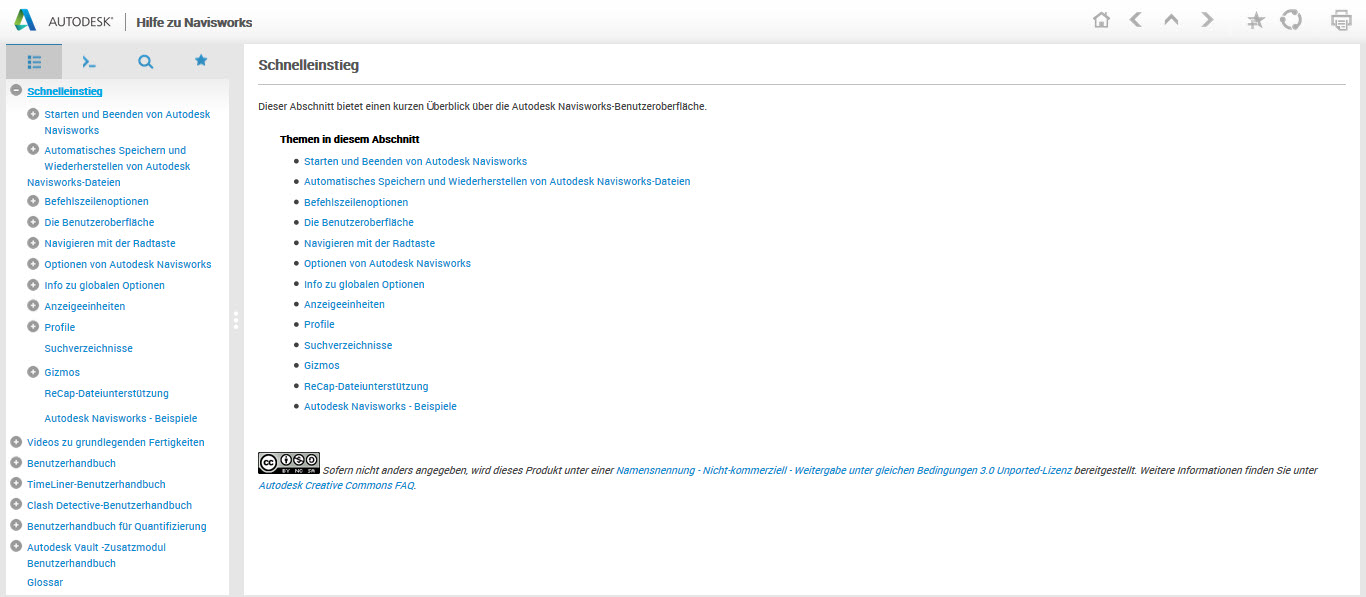Select Die Benutzeroberfläche label in sidebar

tap(99, 222)
